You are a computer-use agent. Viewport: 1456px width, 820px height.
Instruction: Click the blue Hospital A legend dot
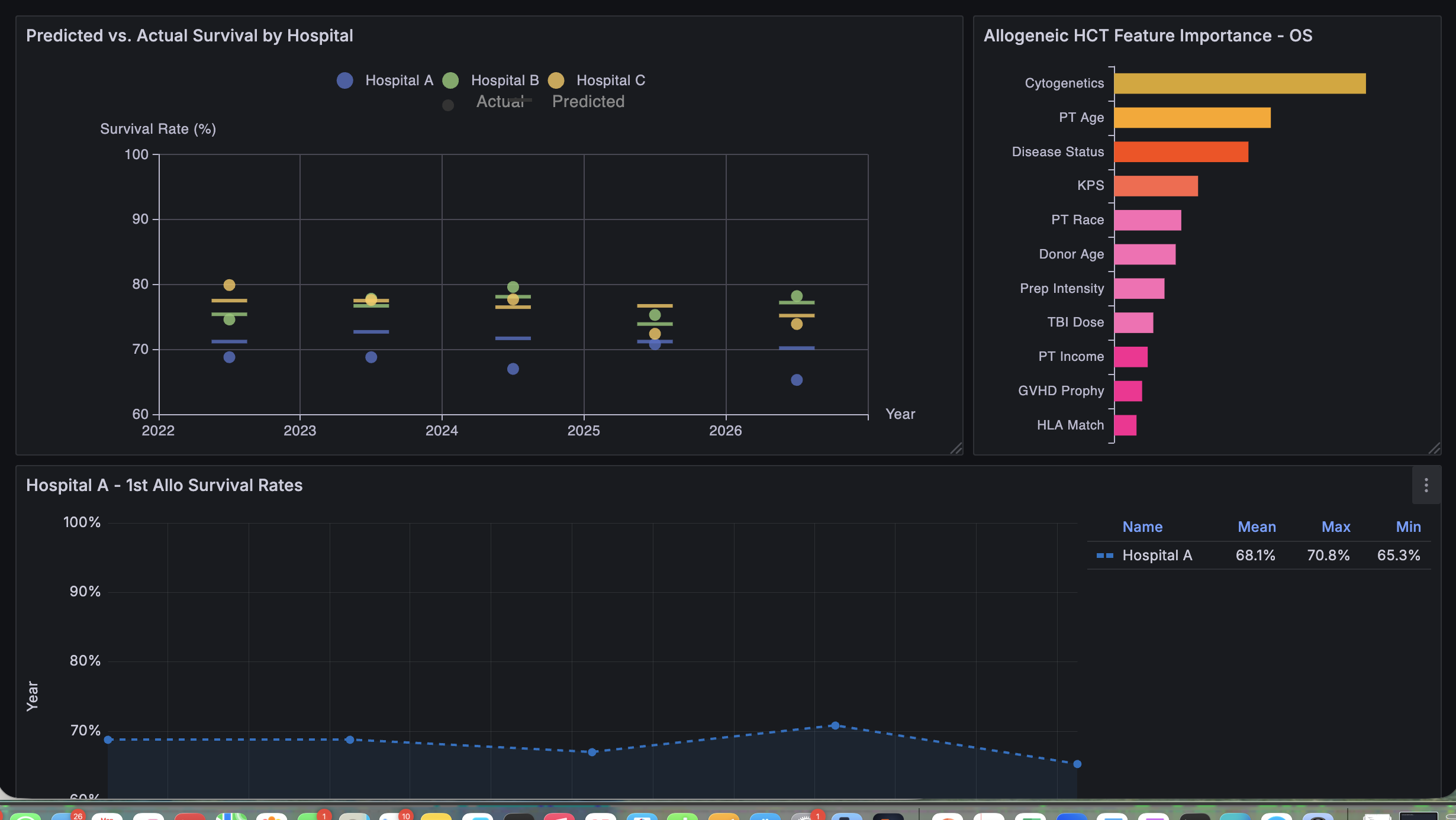click(344, 80)
